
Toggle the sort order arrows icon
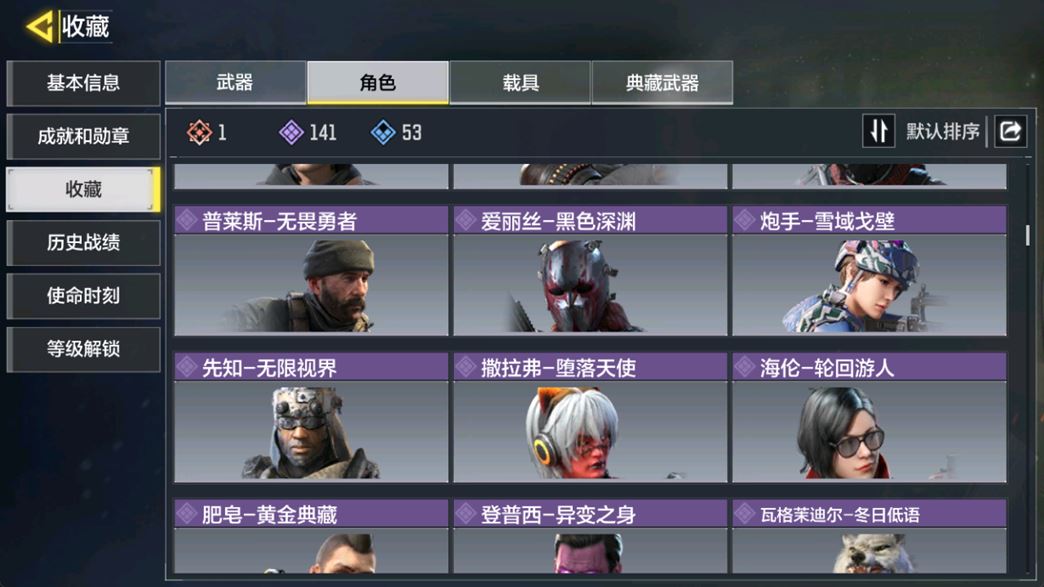(x=878, y=131)
